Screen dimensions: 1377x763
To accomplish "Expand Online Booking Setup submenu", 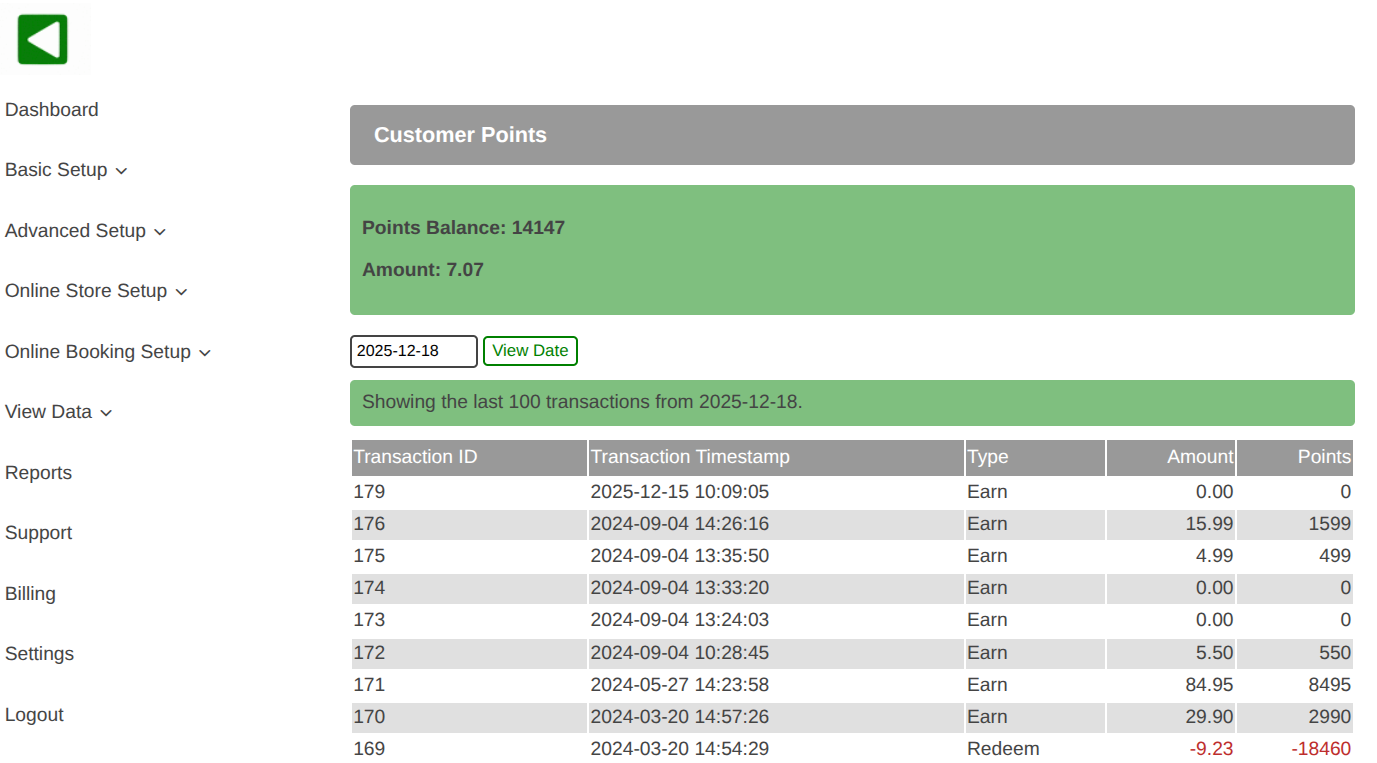I will (108, 352).
